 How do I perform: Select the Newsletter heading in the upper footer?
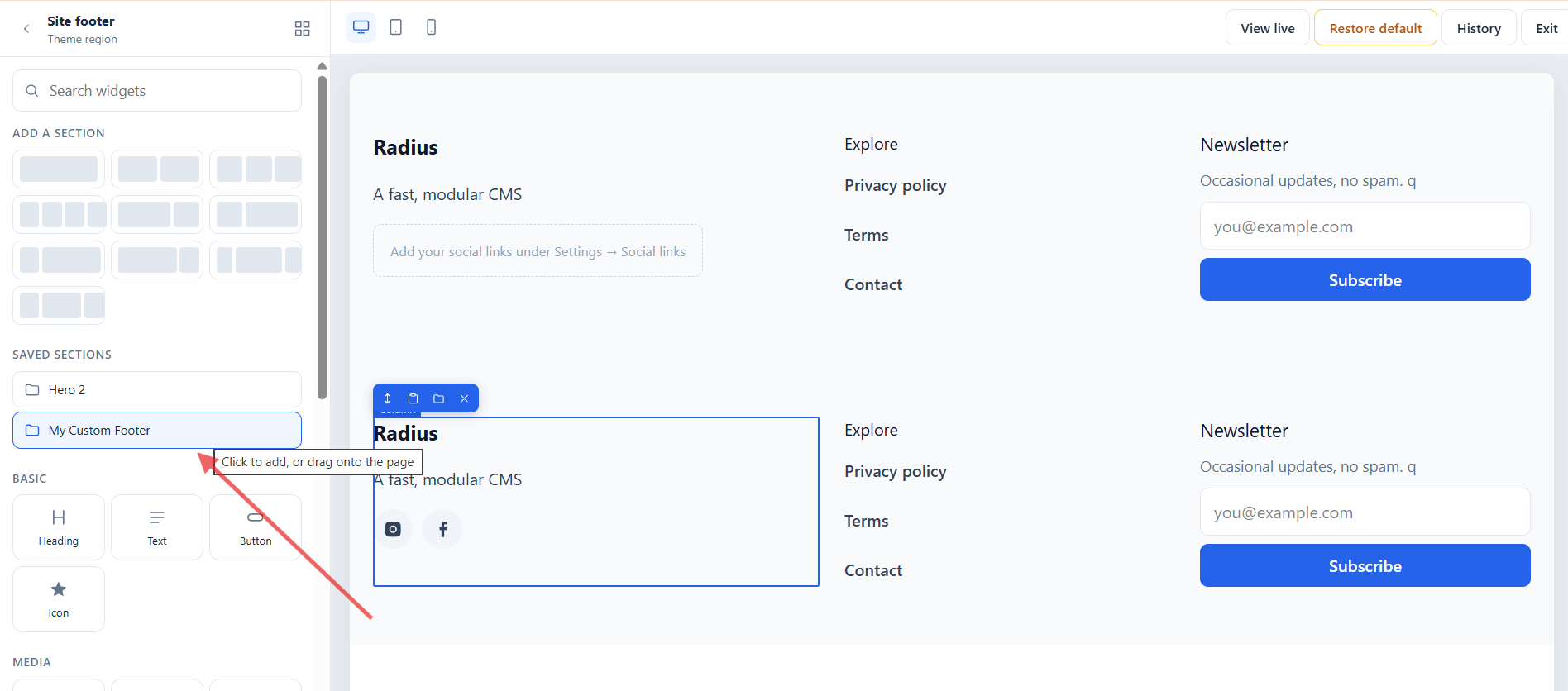coord(1244,145)
